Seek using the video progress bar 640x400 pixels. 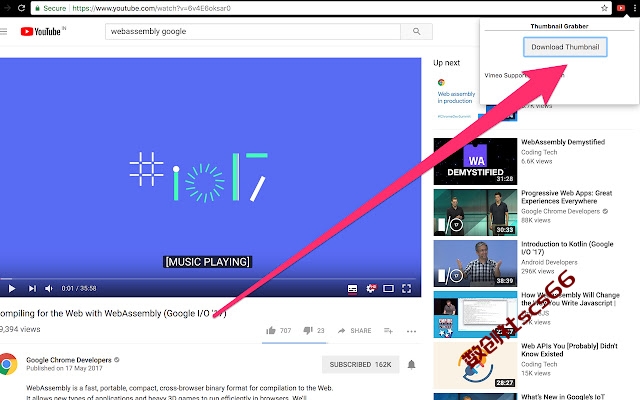(x=210, y=278)
